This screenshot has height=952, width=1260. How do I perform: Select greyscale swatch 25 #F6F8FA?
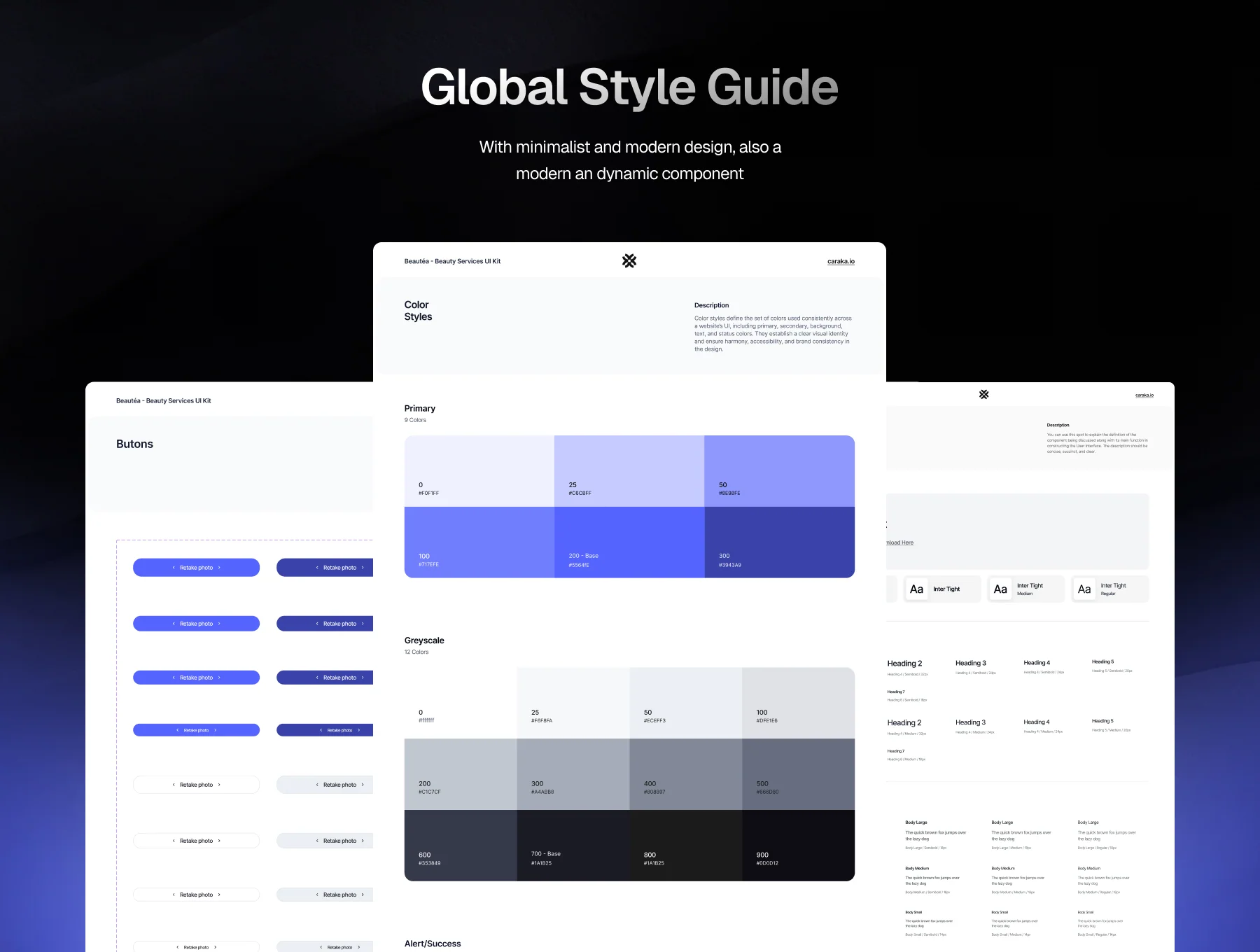(x=573, y=703)
